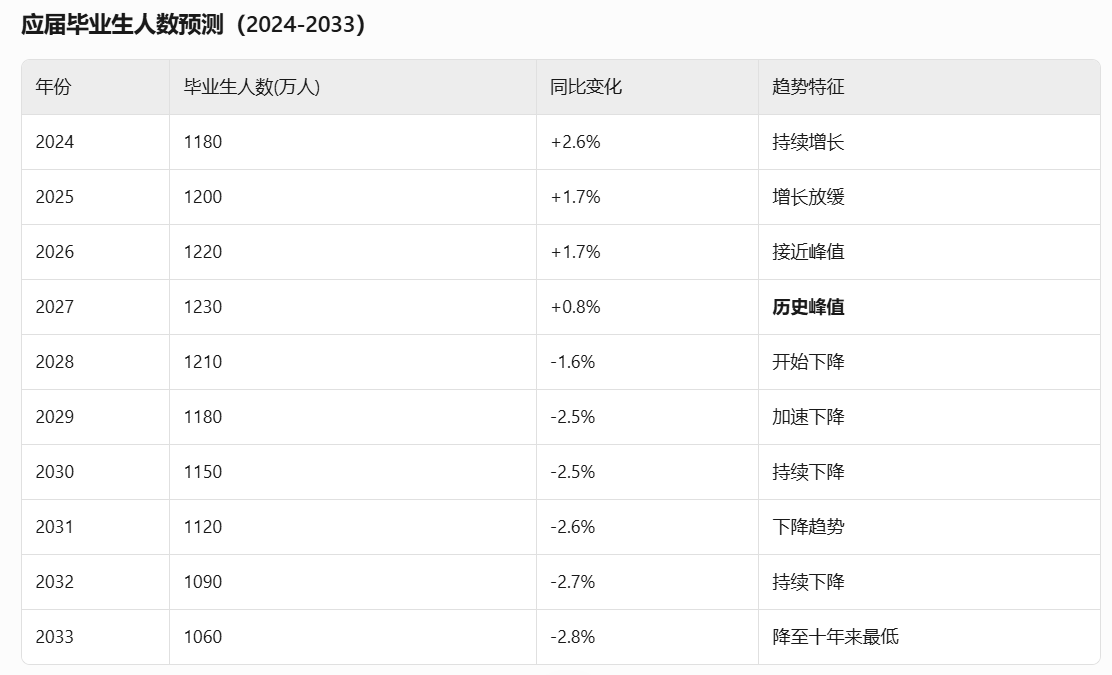1112x675 pixels.
Task: Click the 2028 year cell
Action: coord(55,362)
